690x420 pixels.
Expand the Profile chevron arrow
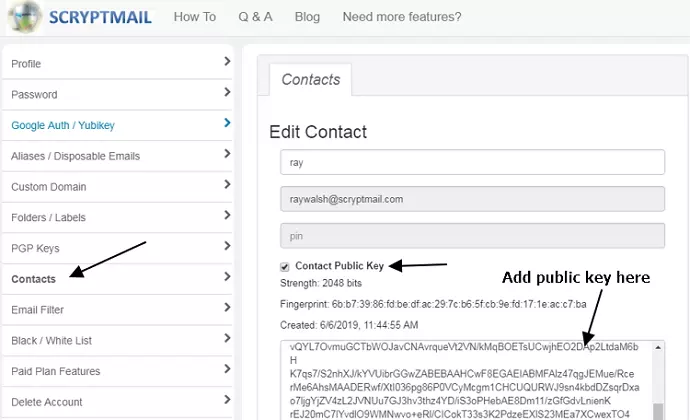click(227, 62)
